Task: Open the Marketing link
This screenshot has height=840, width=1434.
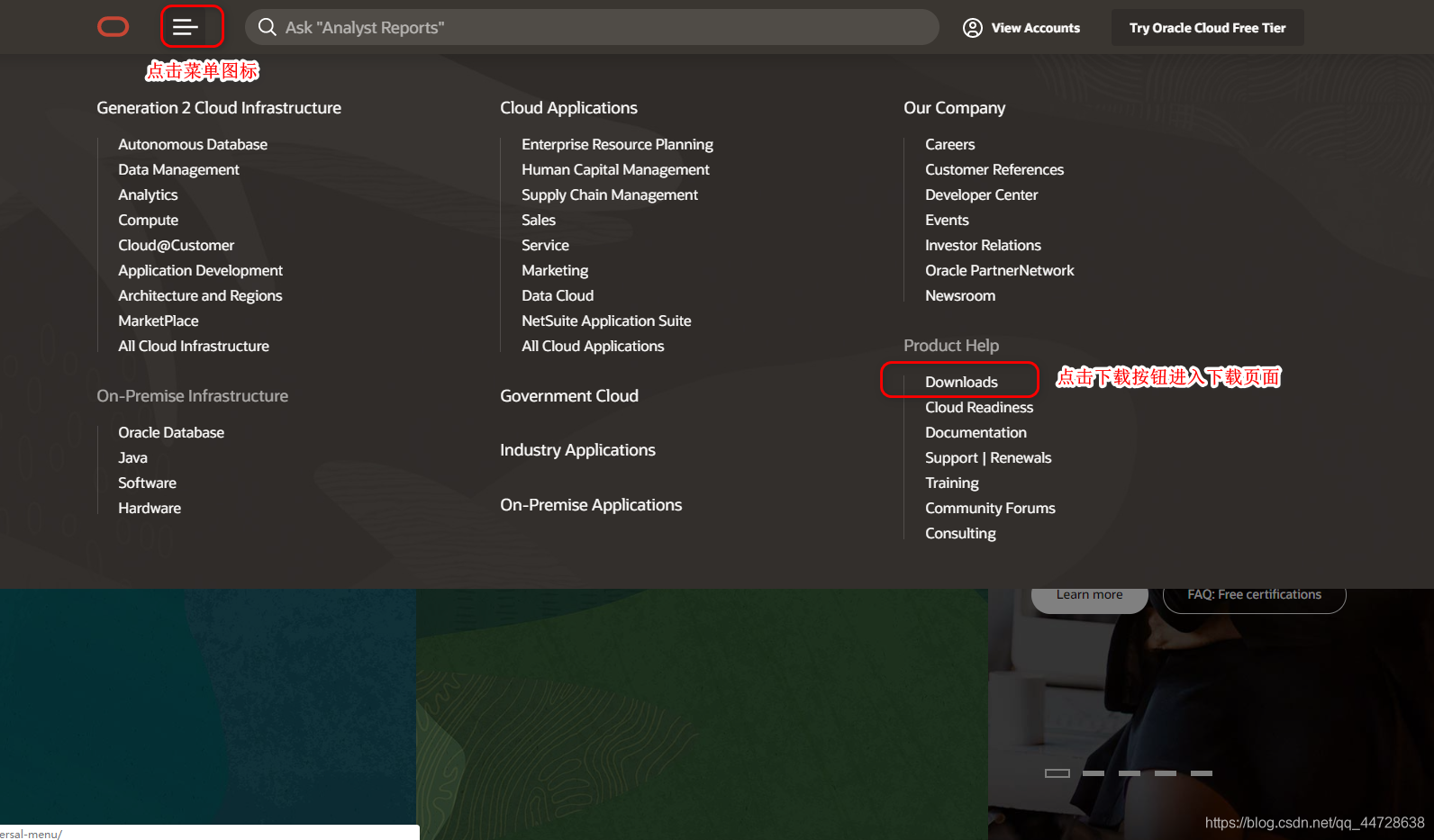Action: click(x=555, y=270)
